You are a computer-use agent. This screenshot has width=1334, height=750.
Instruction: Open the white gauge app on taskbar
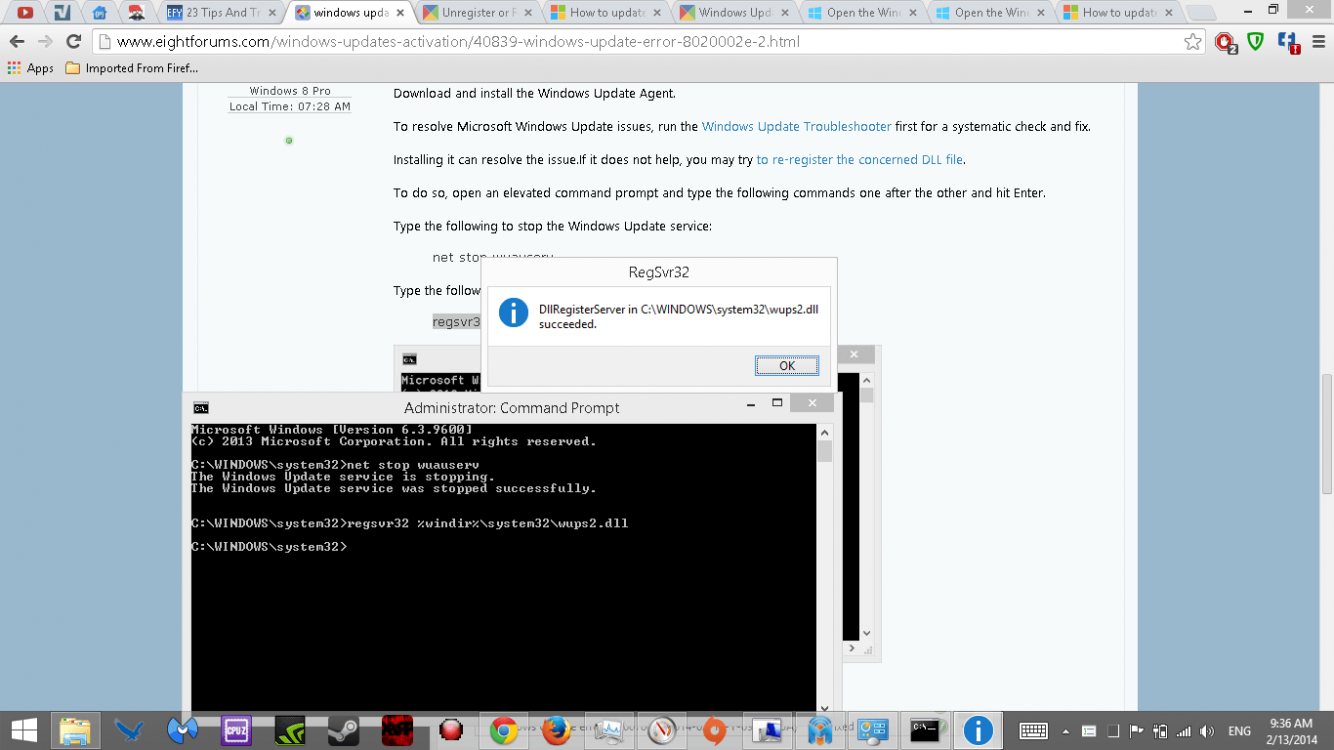click(x=662, y=731)
